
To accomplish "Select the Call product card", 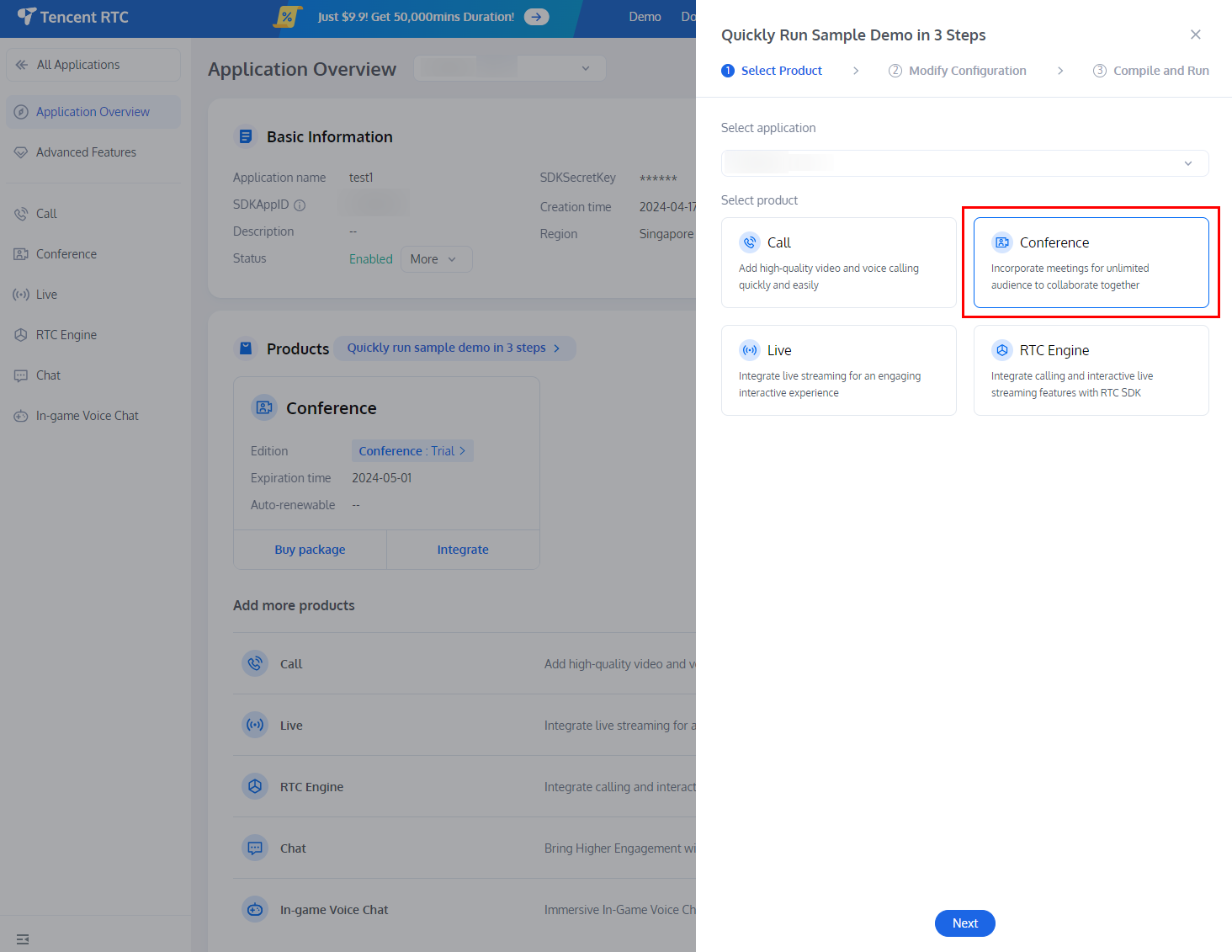I will (x=838, y=263).
